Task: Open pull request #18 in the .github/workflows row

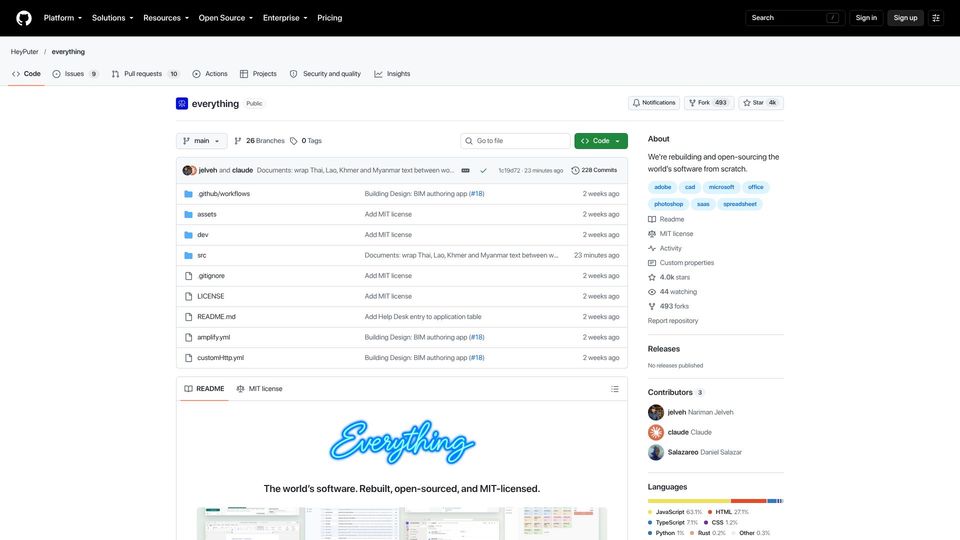Action: click(476, 193)
